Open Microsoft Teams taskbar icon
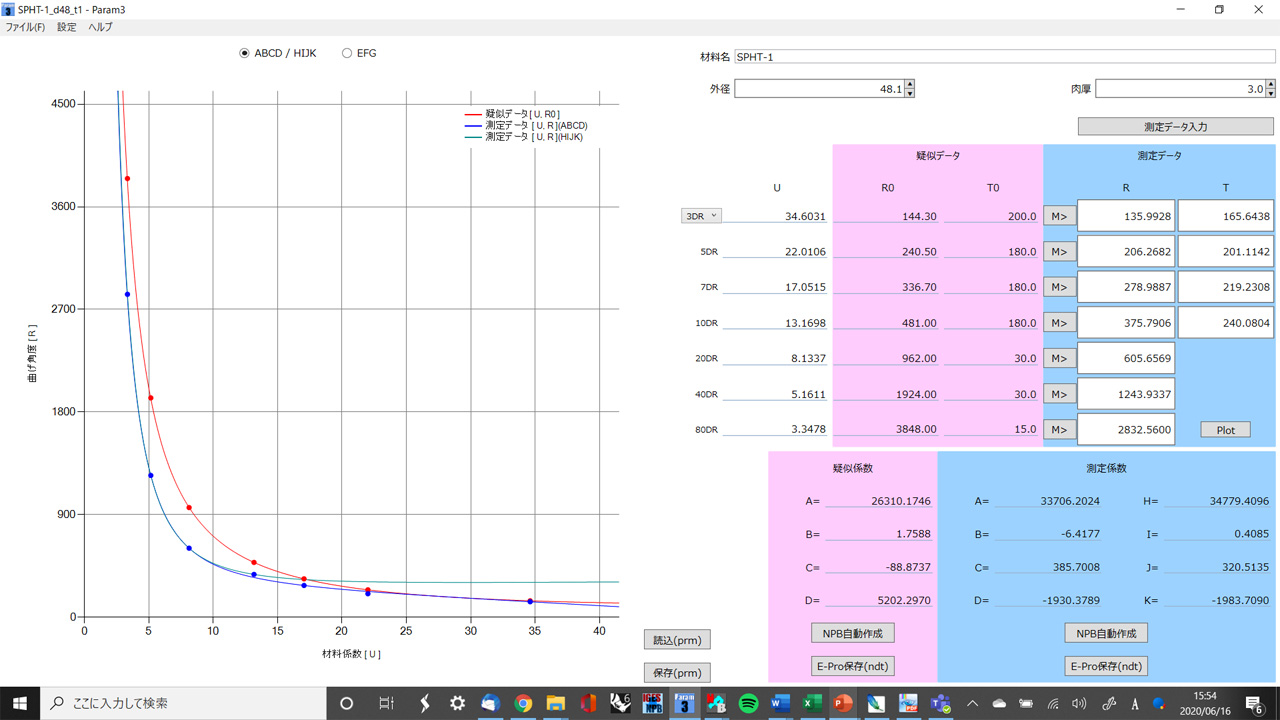Screen dimensions: 1280x720 coord(940,703)
